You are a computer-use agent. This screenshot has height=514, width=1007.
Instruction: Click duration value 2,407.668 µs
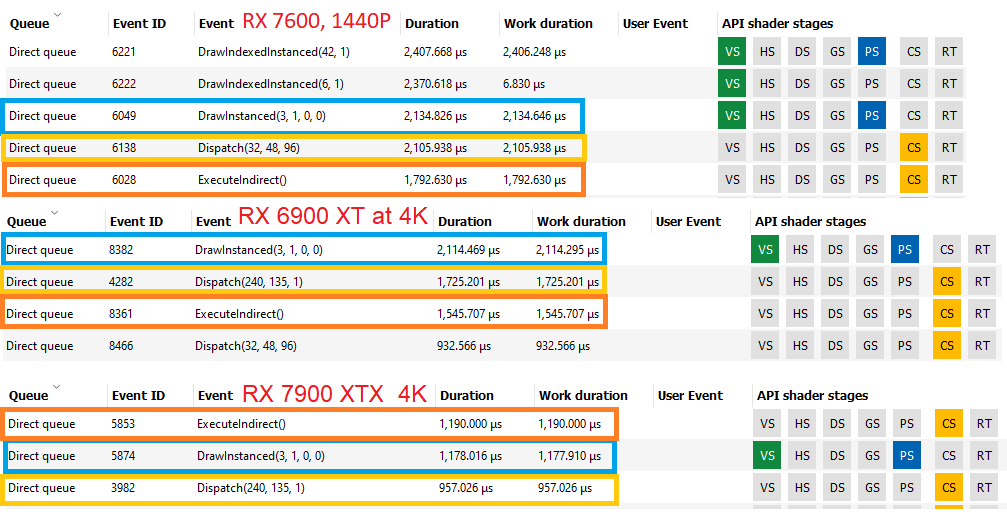tap(435, 52)
